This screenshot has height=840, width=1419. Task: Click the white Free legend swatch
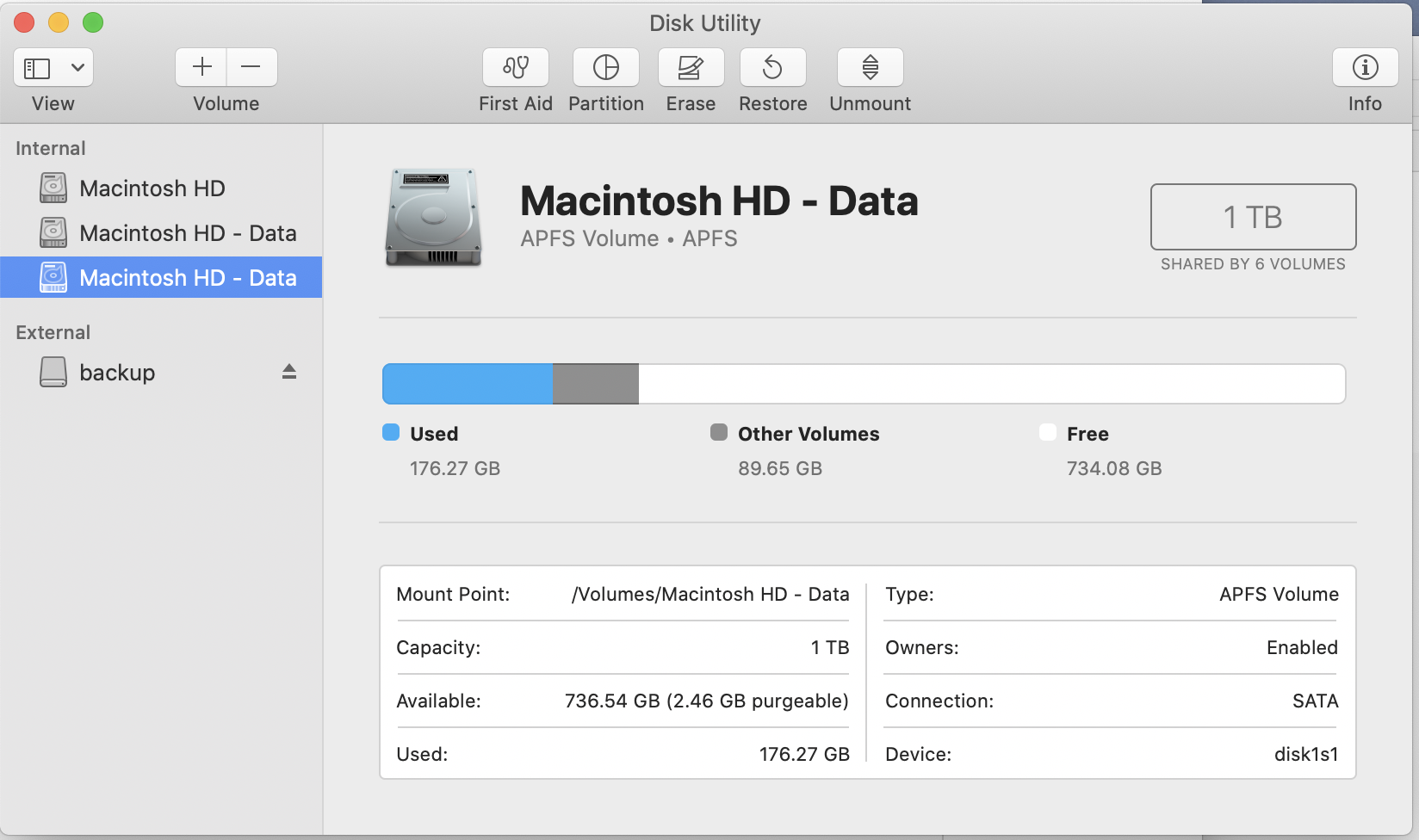[1048, 432]
